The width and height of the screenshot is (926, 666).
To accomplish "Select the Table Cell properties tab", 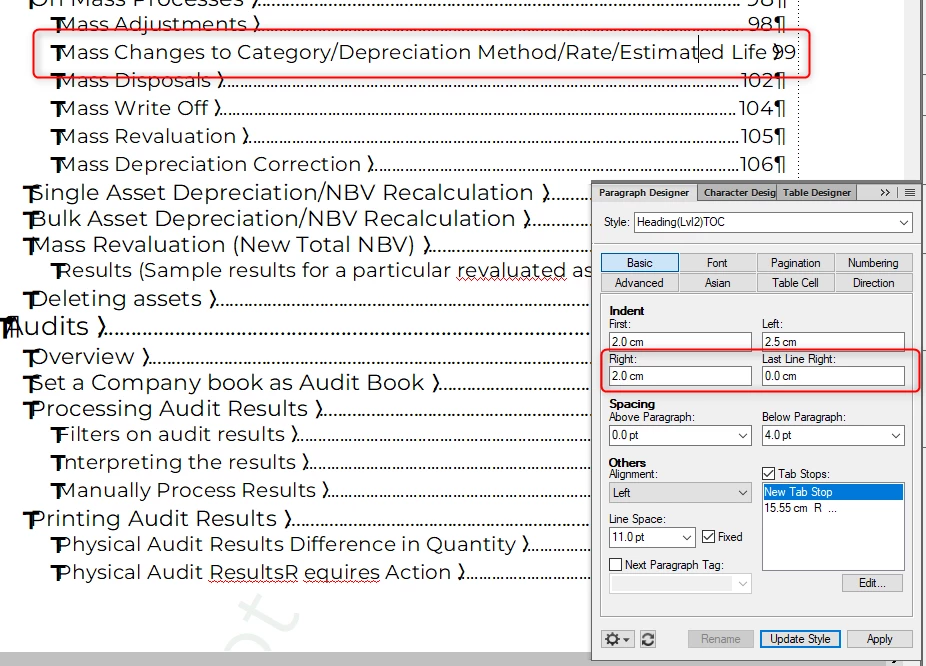I will (795, 283).
